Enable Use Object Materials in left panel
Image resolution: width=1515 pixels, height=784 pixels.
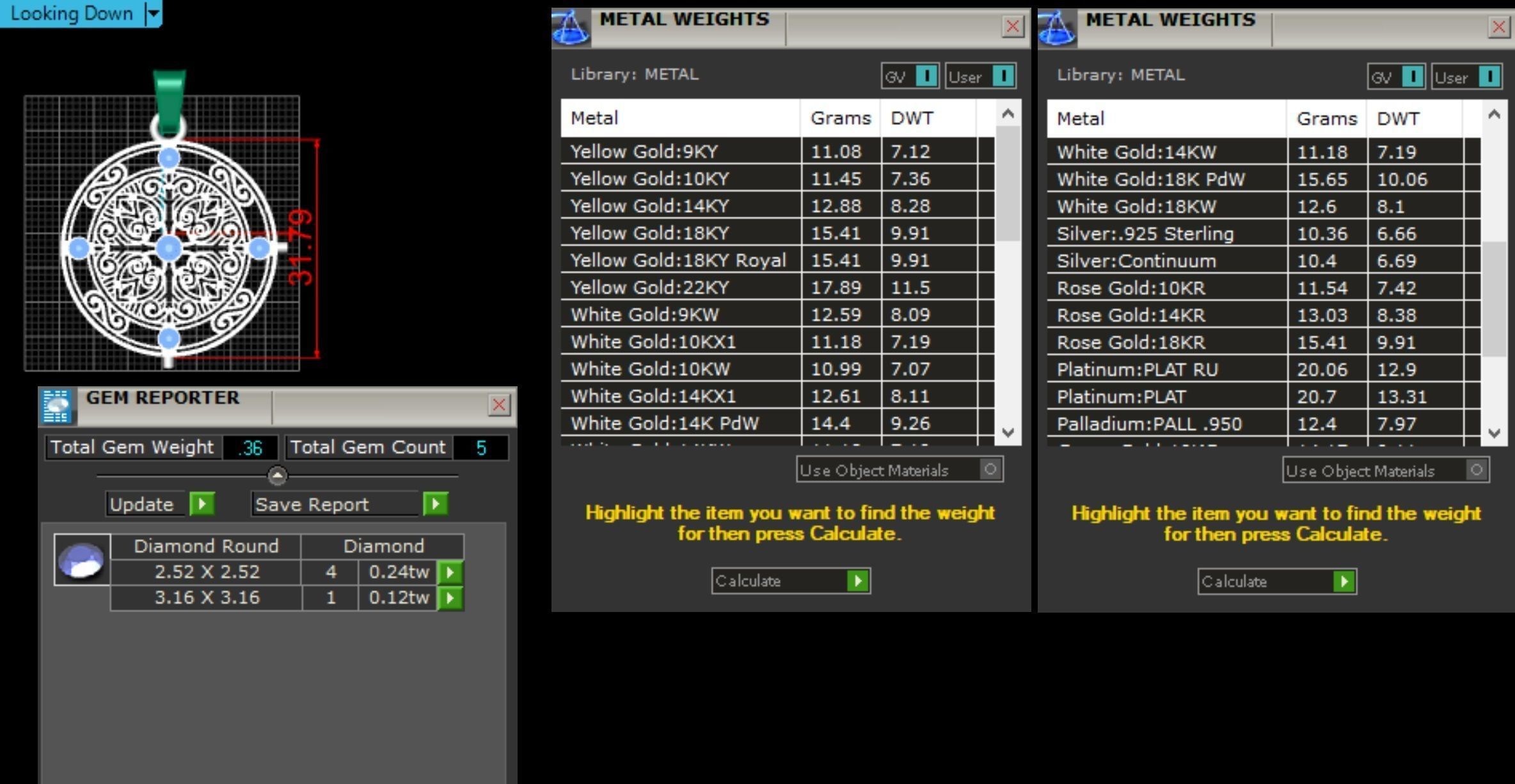[x=990, y=469]
